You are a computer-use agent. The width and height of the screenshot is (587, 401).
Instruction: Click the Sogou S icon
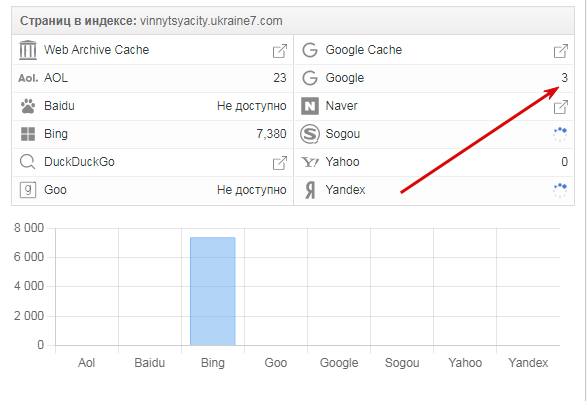click(310, 134)
